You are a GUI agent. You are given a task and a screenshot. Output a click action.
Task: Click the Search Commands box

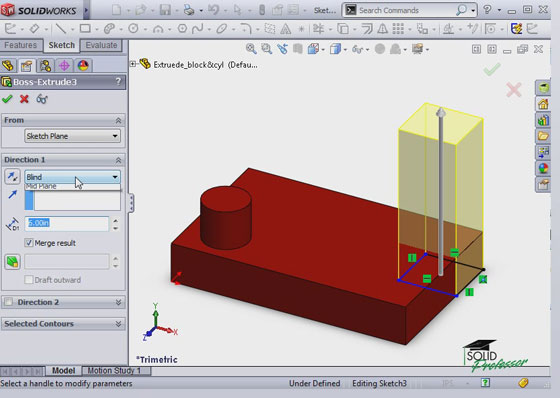pos(409,10)
